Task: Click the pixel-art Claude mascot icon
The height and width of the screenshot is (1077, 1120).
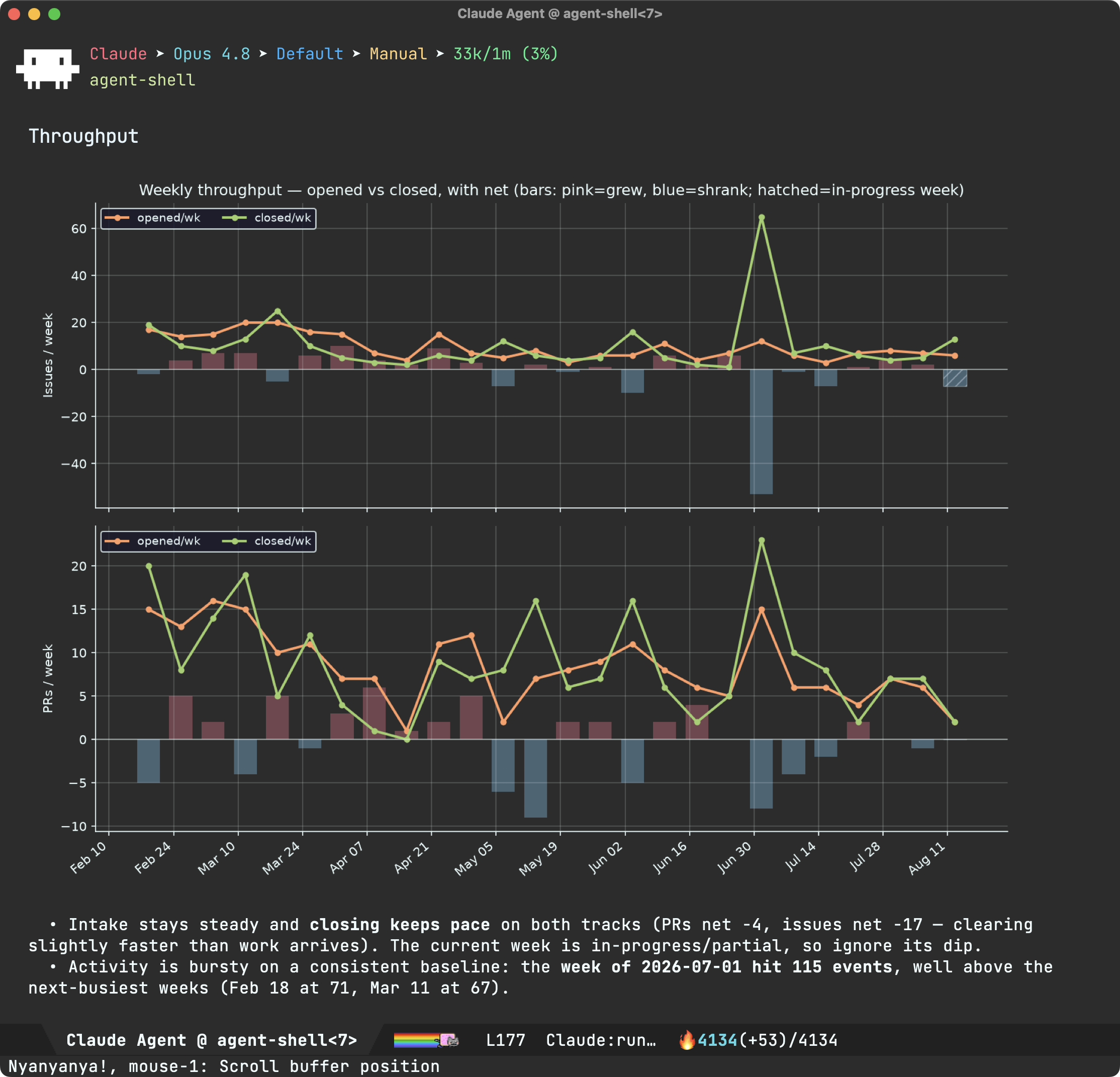Action: coord(47,68)
